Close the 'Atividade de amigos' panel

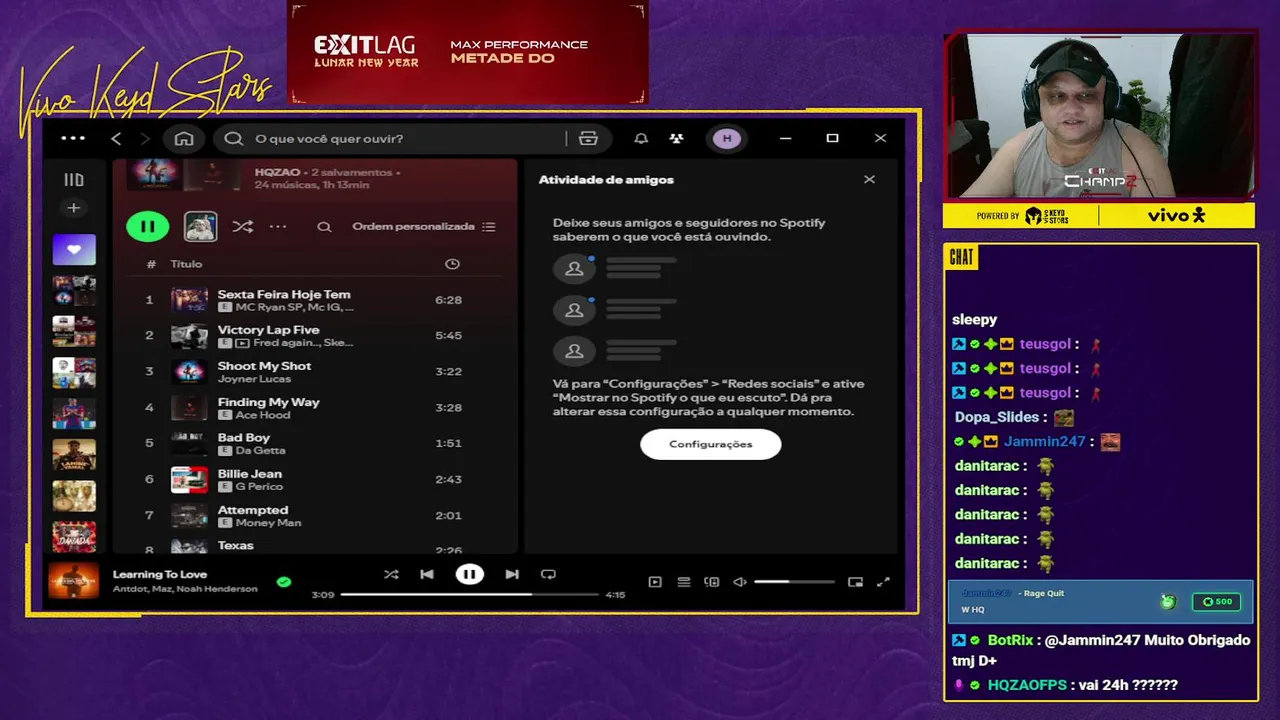point(869,179)
